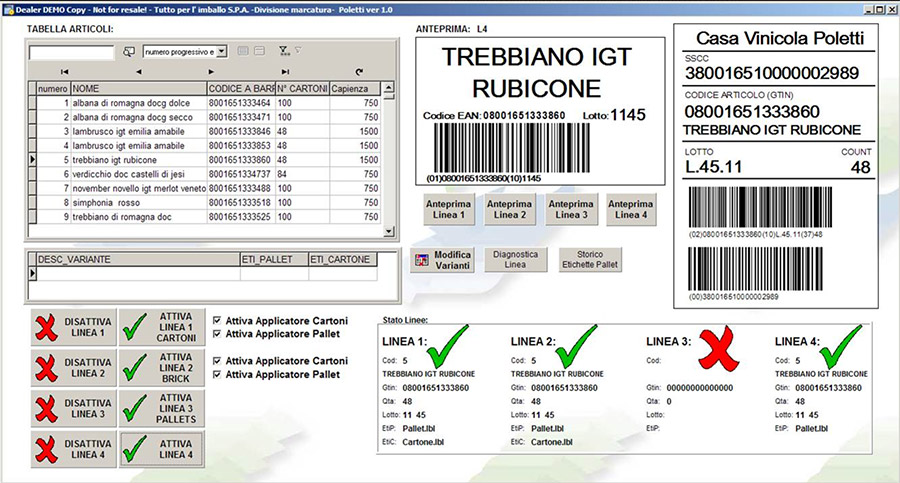
Task: Sort by NOME column header
Action: pyautogui.click(x=138, y=88)
